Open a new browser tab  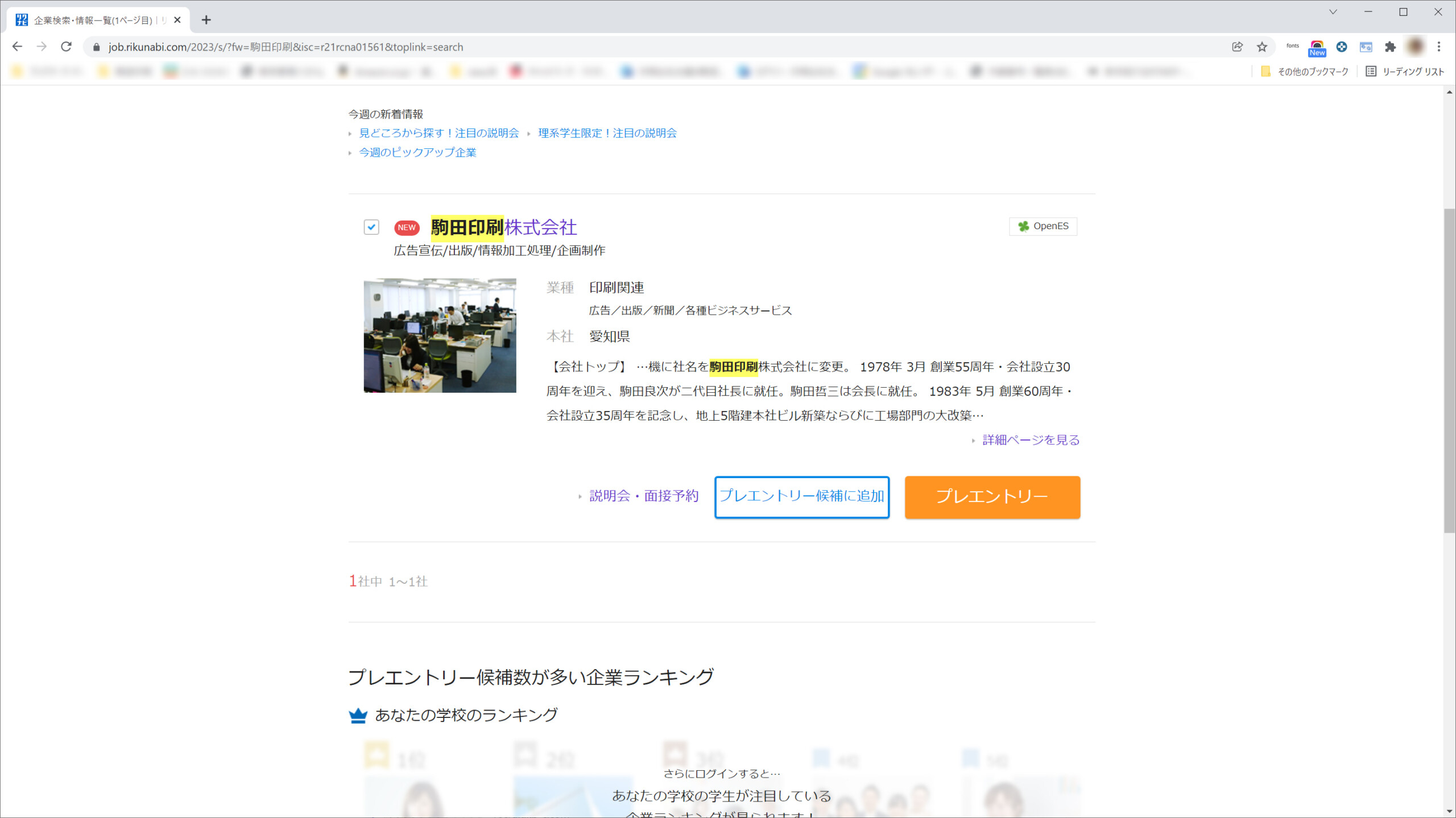click(206, 20)
